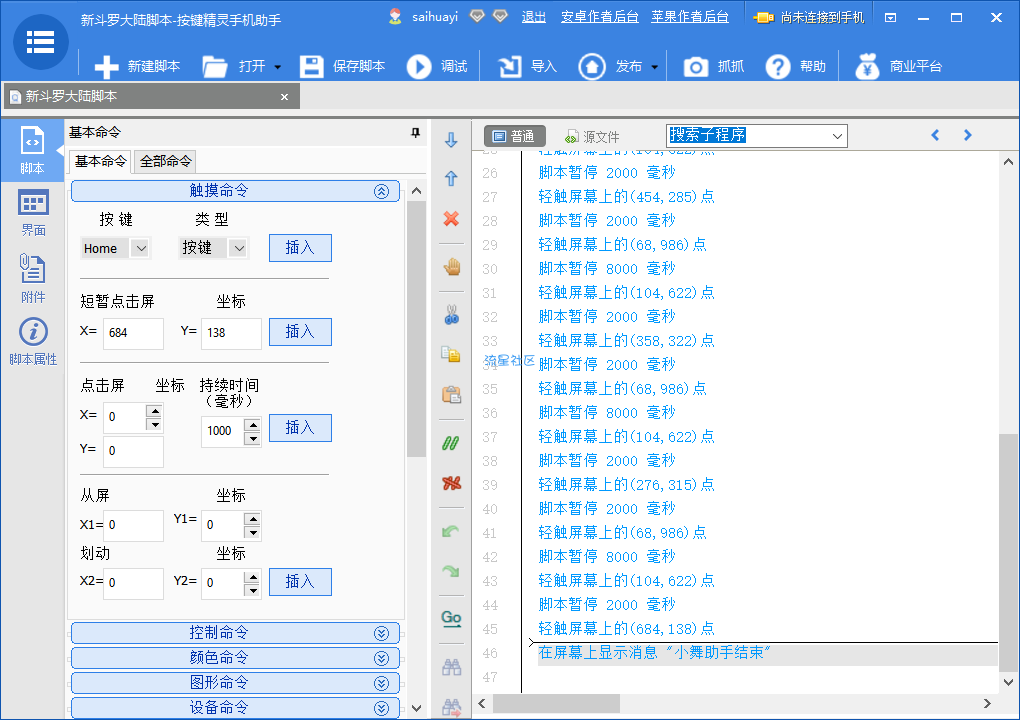Insert the Home key command
The image size is (1020, 720).
[x=300, y=248]
